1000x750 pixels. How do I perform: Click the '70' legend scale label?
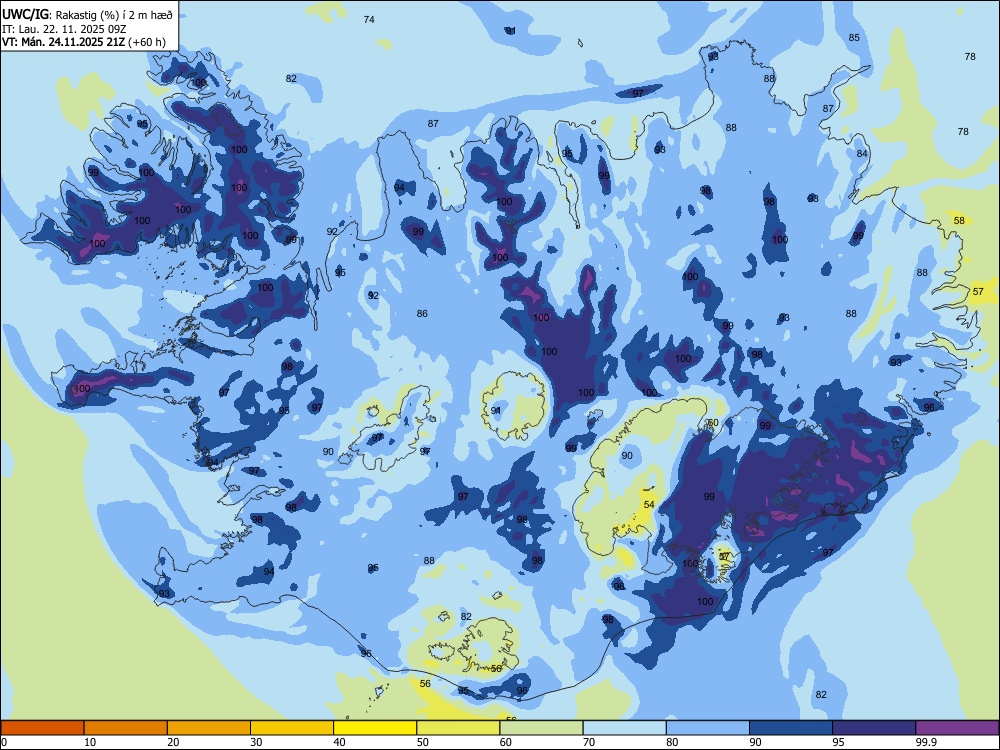pyautogui.click(x=589, y=742)
